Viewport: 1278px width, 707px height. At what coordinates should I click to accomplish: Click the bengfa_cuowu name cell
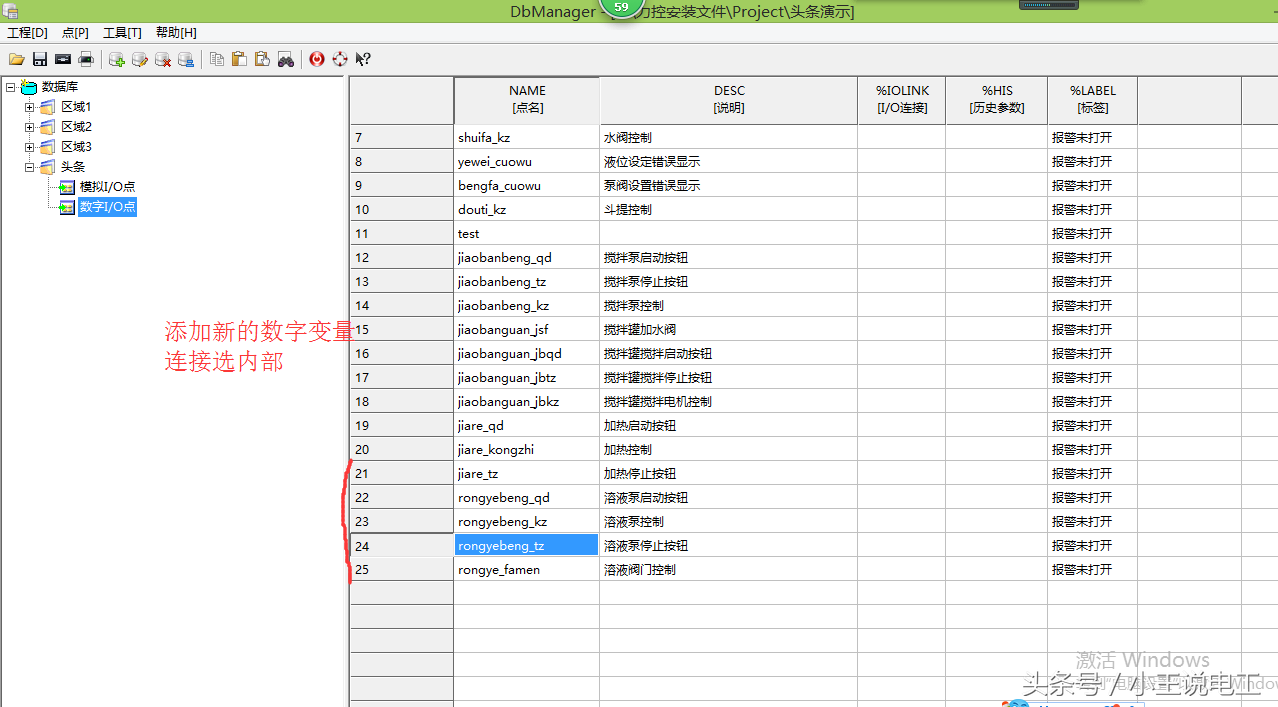click(x=527, y=185)
